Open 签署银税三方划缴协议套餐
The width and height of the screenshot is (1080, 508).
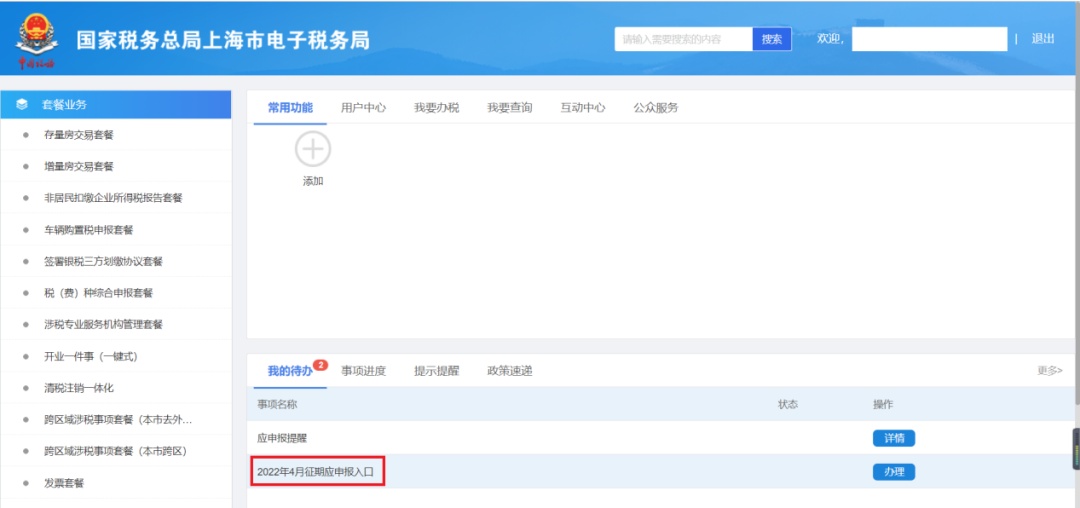pos(103,262)
